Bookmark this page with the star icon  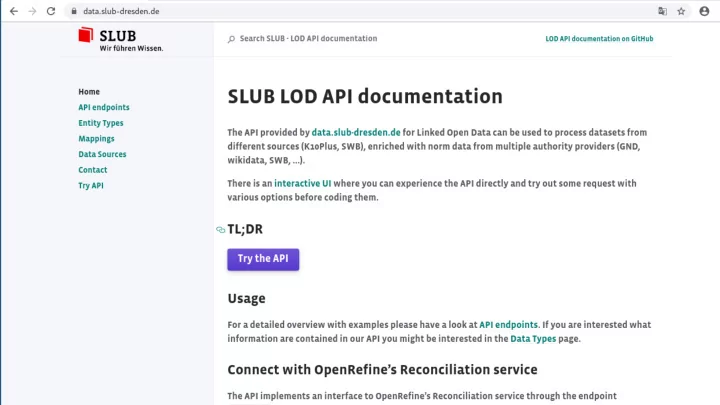(x=681, y=11)
